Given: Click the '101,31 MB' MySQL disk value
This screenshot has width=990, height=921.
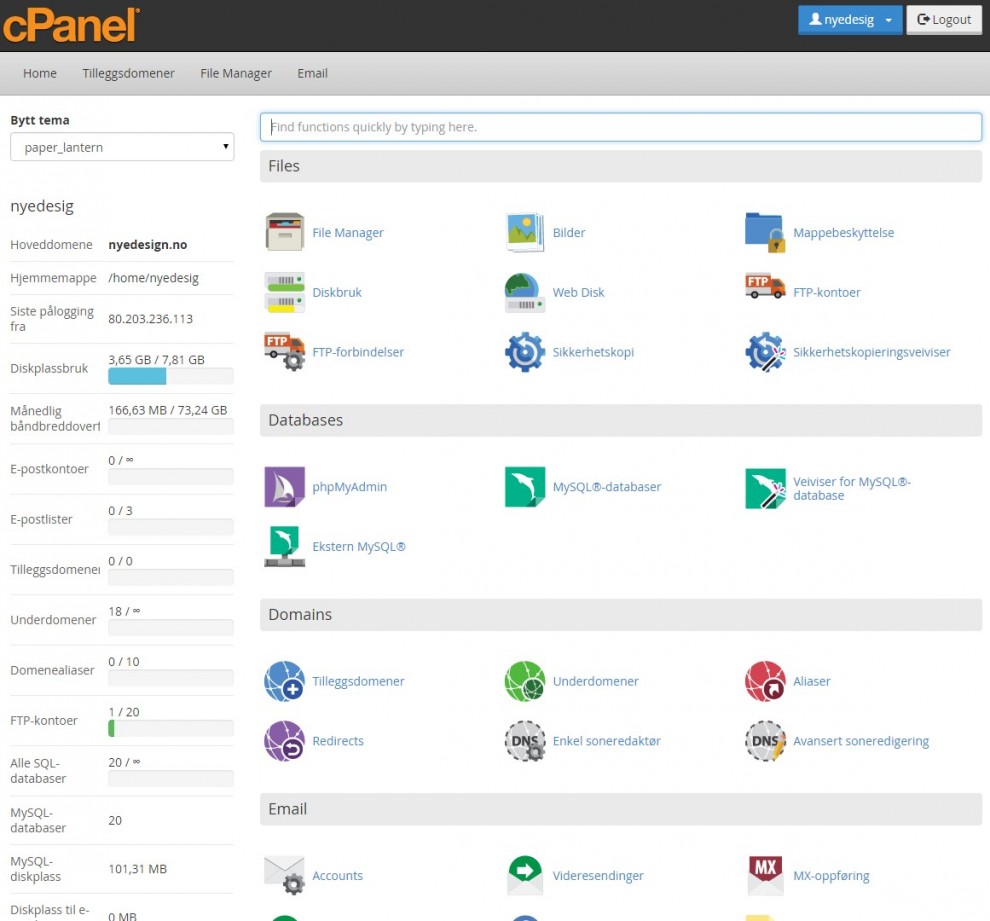Looking at the screenshot, I should [x=138, y=869].
